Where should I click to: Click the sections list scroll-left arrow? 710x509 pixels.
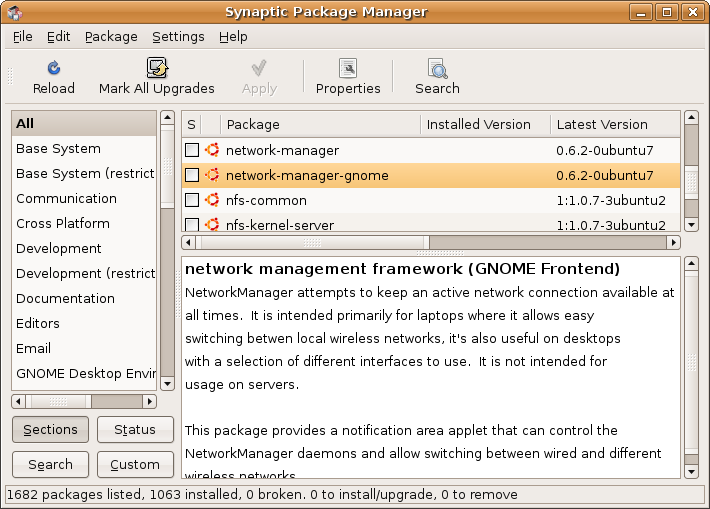click(x=19, y=401)
